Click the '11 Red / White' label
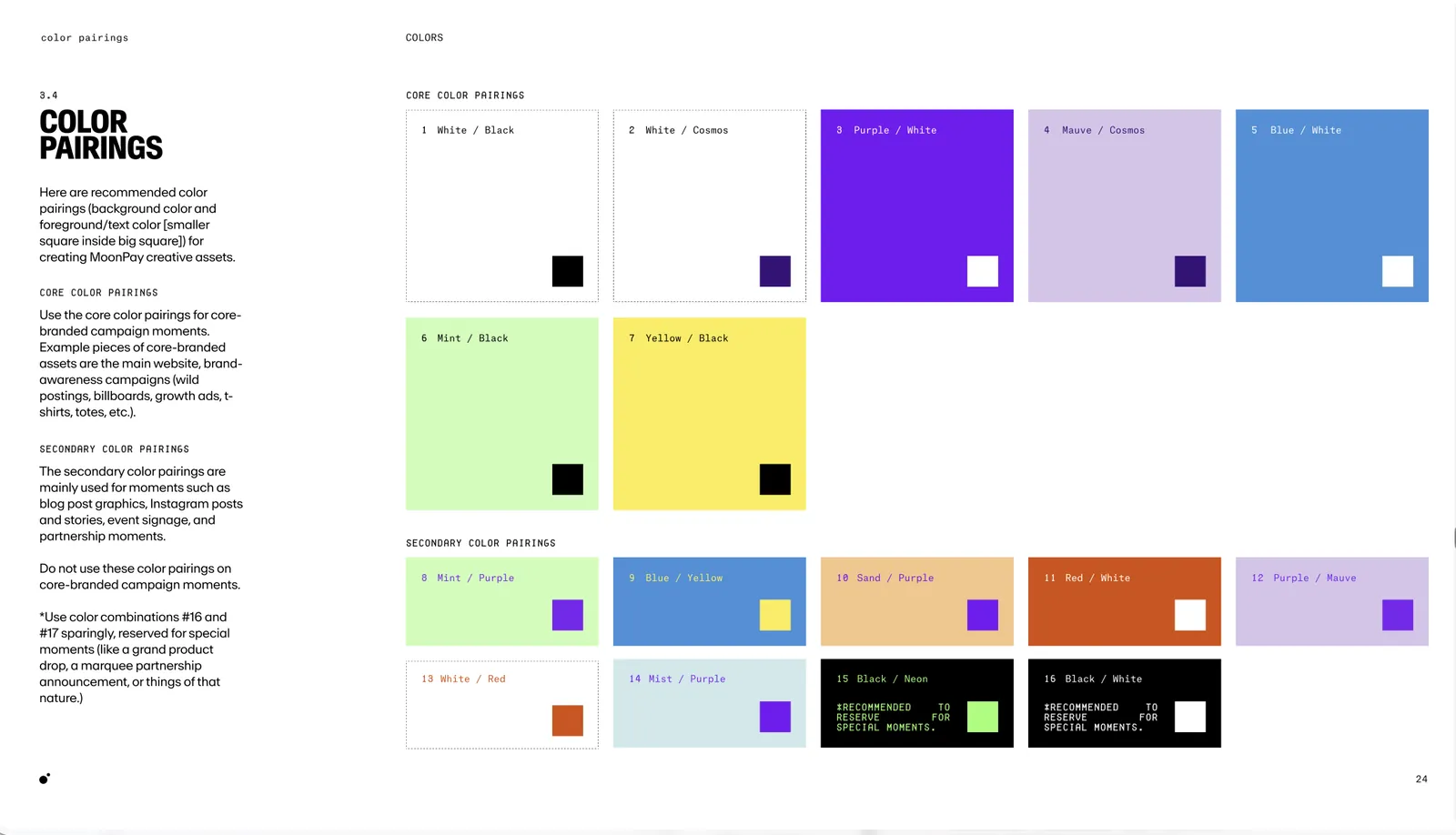1456x835 pixels. coord(1087,578)
